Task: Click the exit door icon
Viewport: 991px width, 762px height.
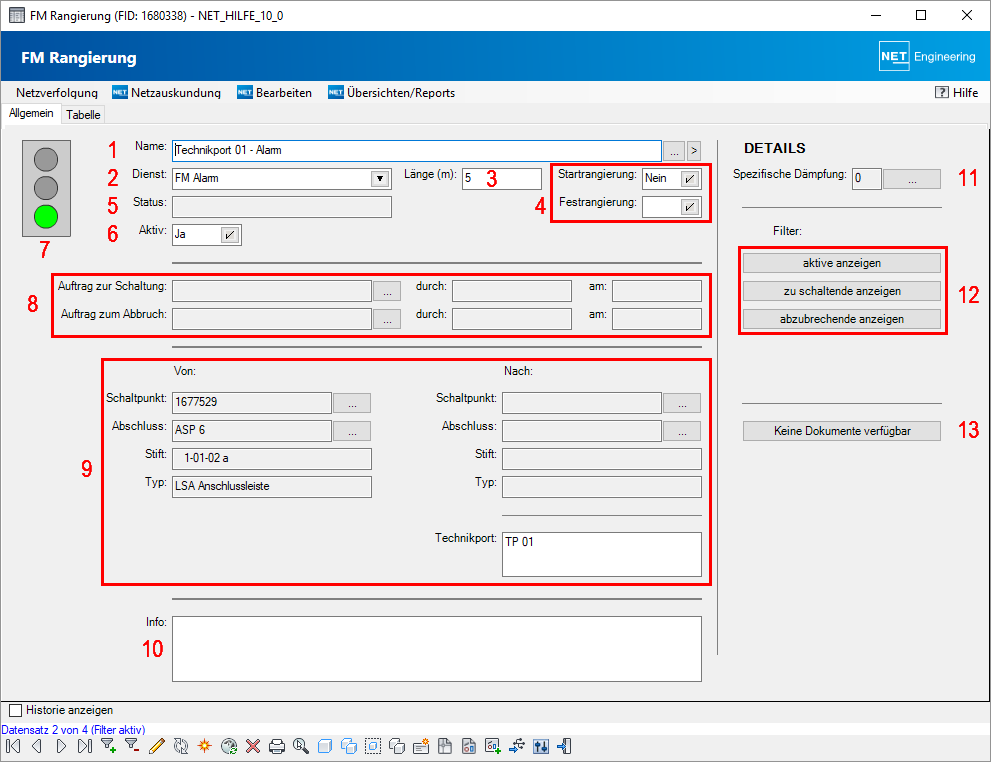Action: (565, 746)
